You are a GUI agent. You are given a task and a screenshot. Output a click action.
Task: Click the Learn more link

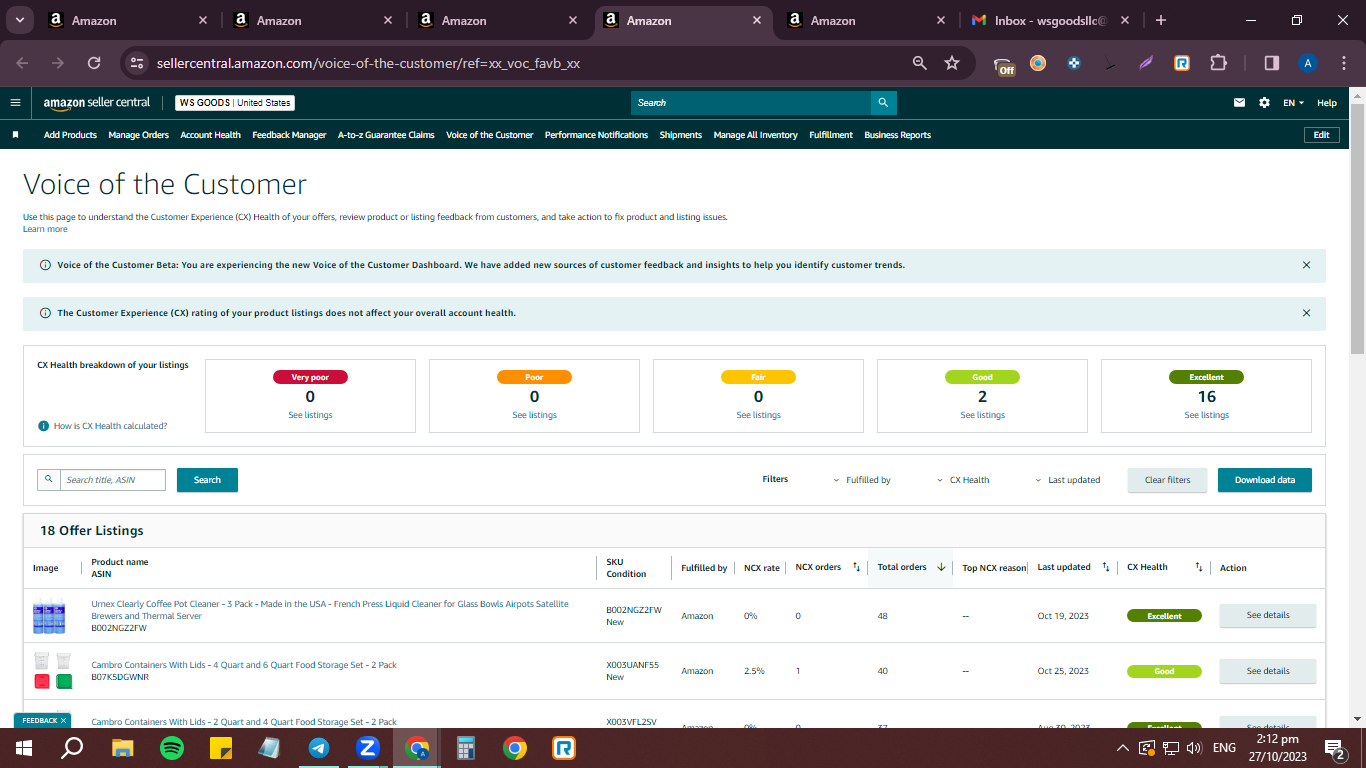(45, 229)
